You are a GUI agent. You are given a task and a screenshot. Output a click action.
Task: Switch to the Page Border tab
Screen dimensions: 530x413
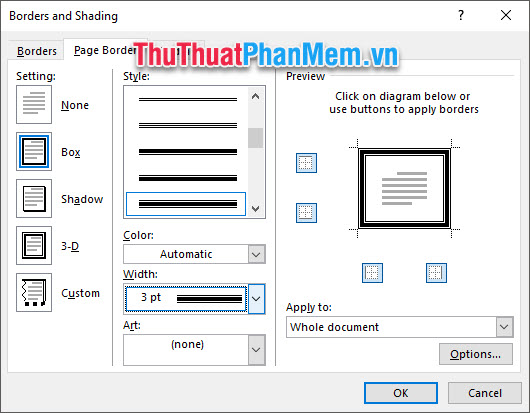pyautogui.click(x=105, y=50)
